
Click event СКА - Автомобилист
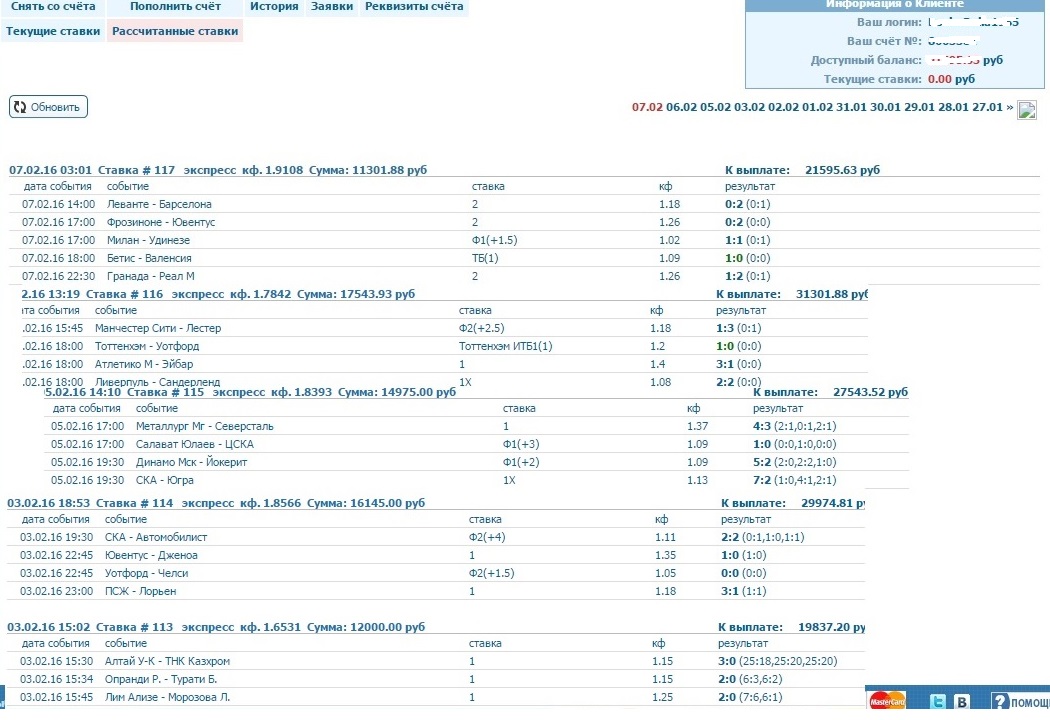155,537
